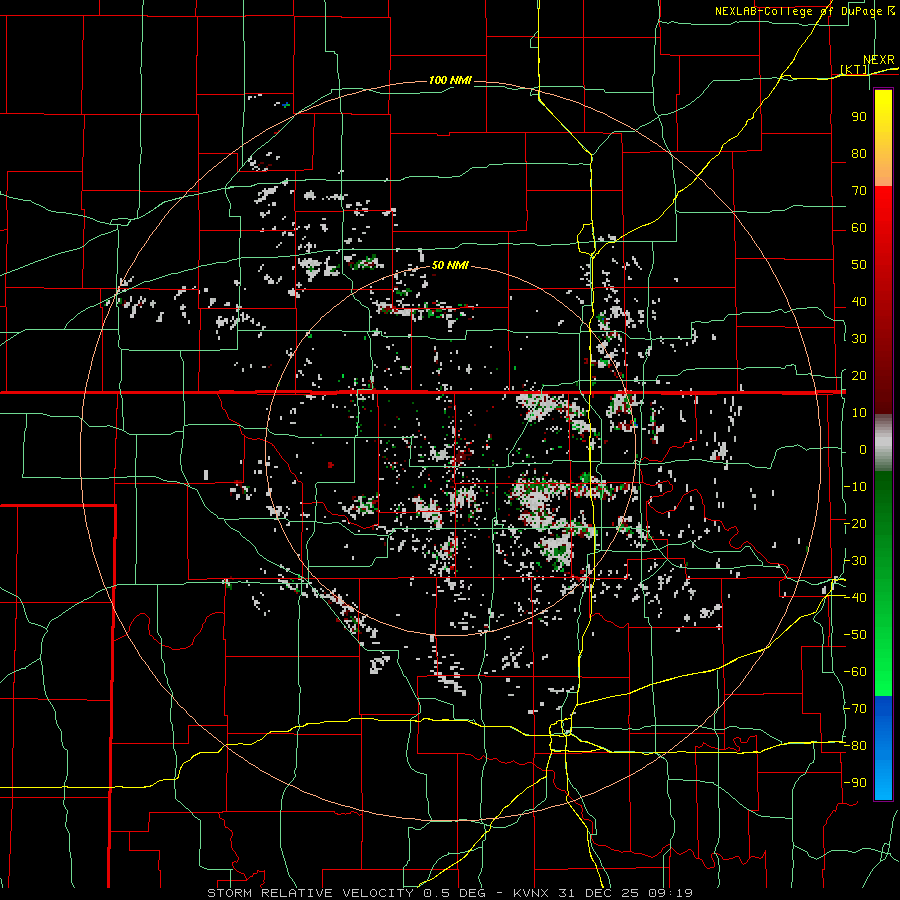Click the "NEXLAB-College of DuPage" header text
This screenshot has width=900, height=900.
(x=799, y=11)
